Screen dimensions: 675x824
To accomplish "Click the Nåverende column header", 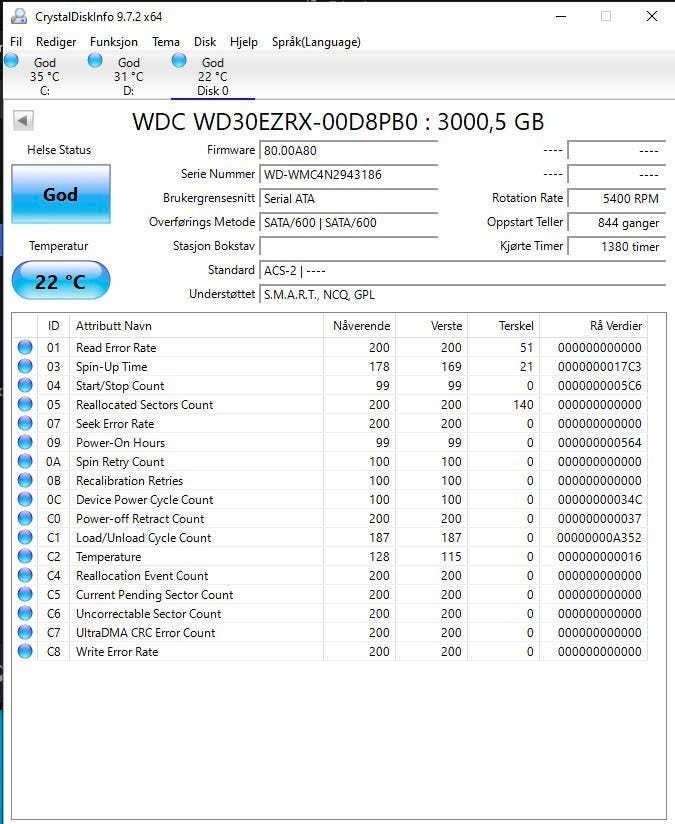I will pyautogui.click(x=360, y=326).
